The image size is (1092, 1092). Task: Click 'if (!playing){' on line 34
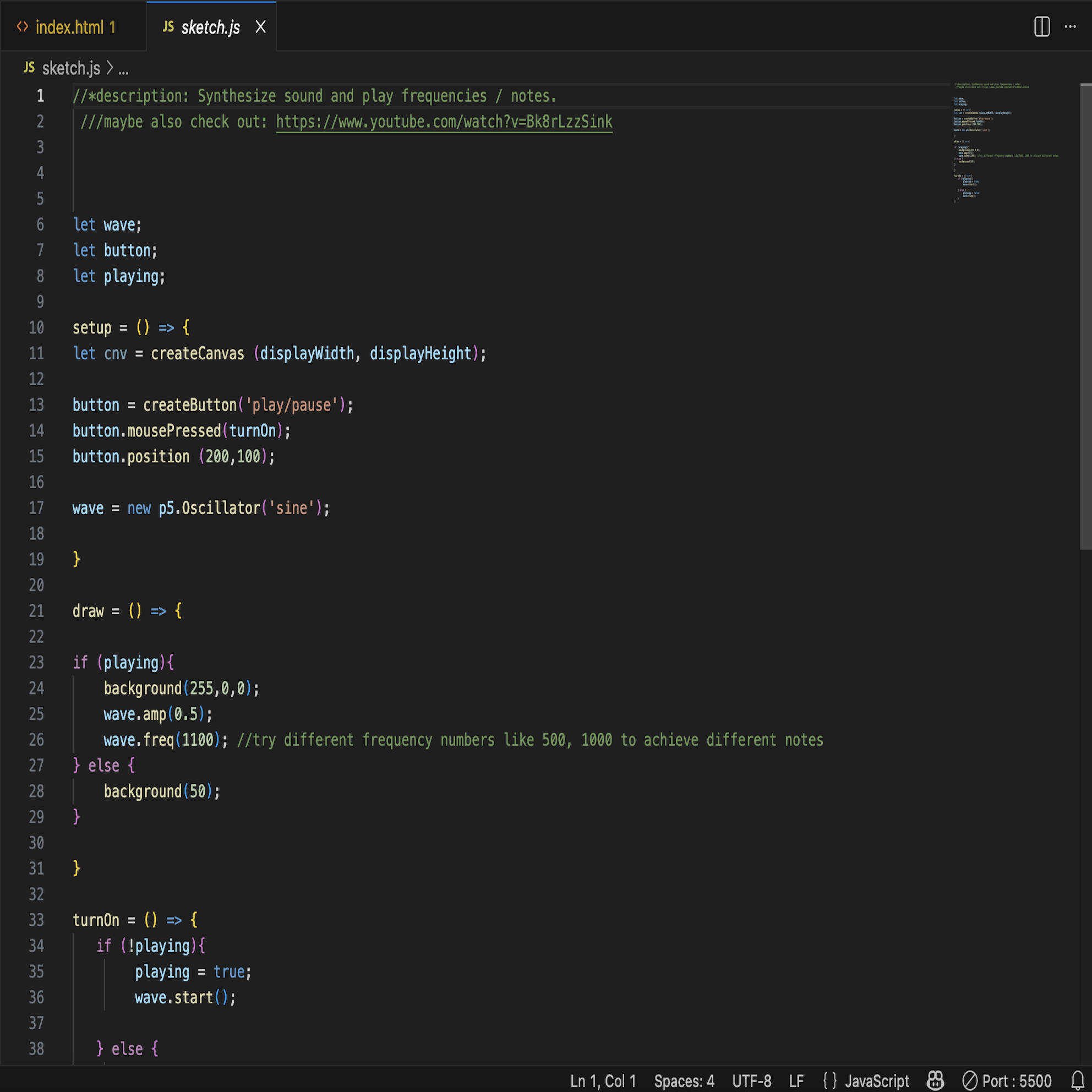(x=151, y=946)
